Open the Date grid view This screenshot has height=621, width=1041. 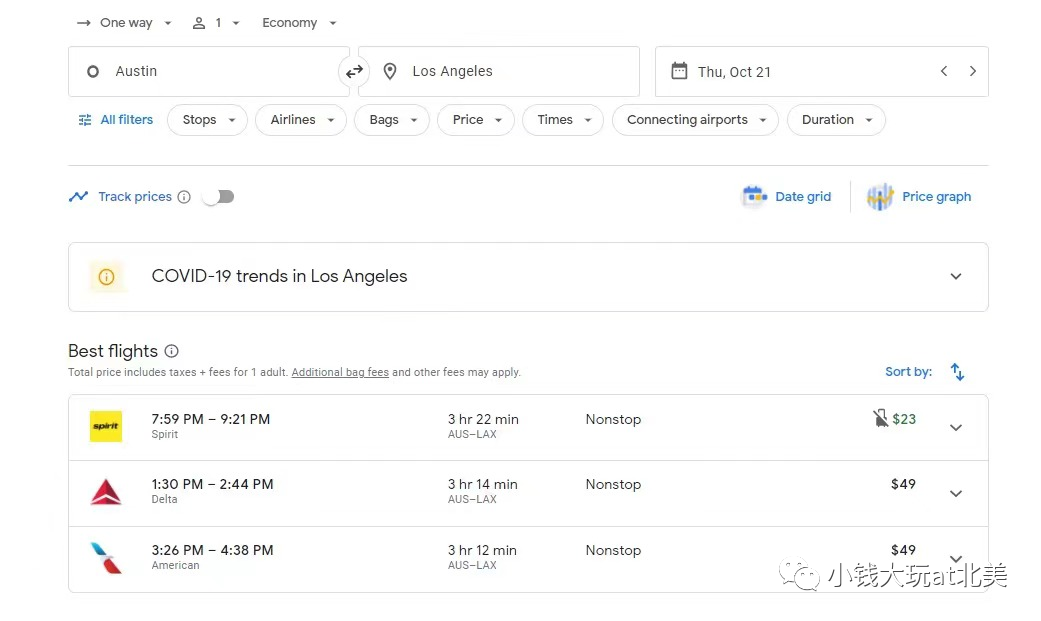(787, 197)
